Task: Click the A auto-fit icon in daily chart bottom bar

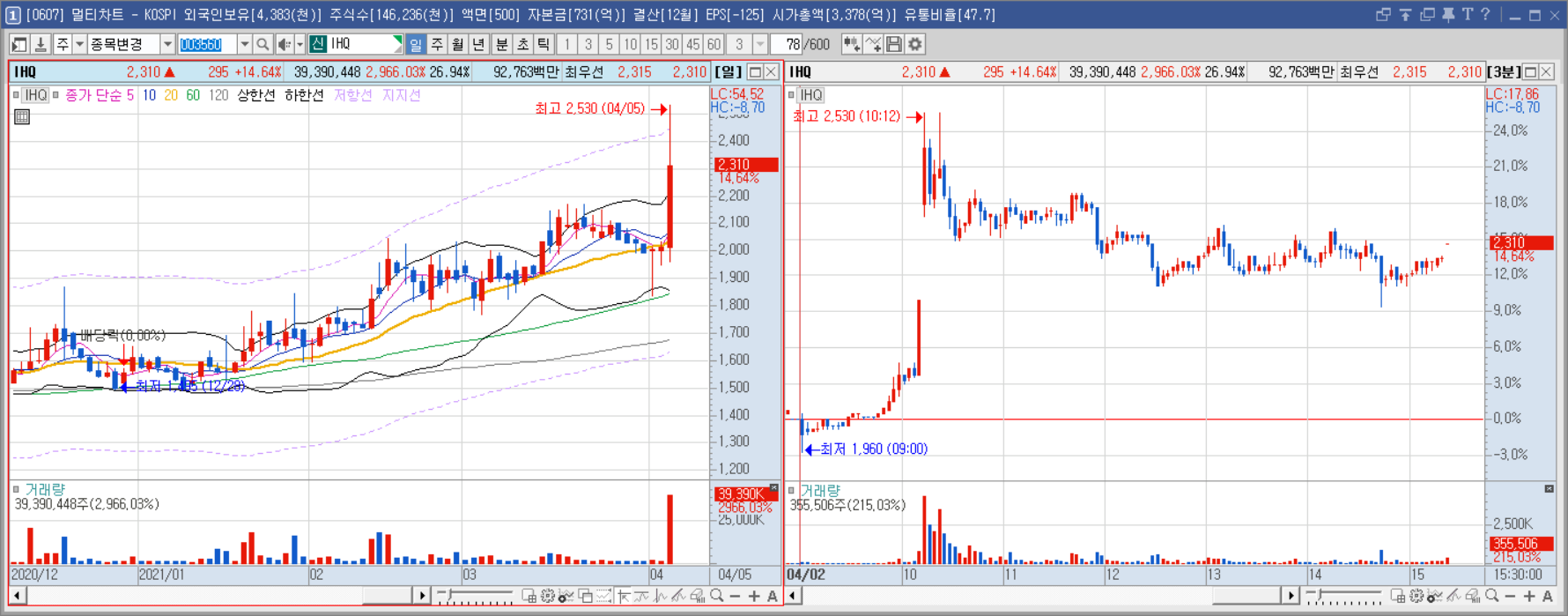Action: point(773,597)
